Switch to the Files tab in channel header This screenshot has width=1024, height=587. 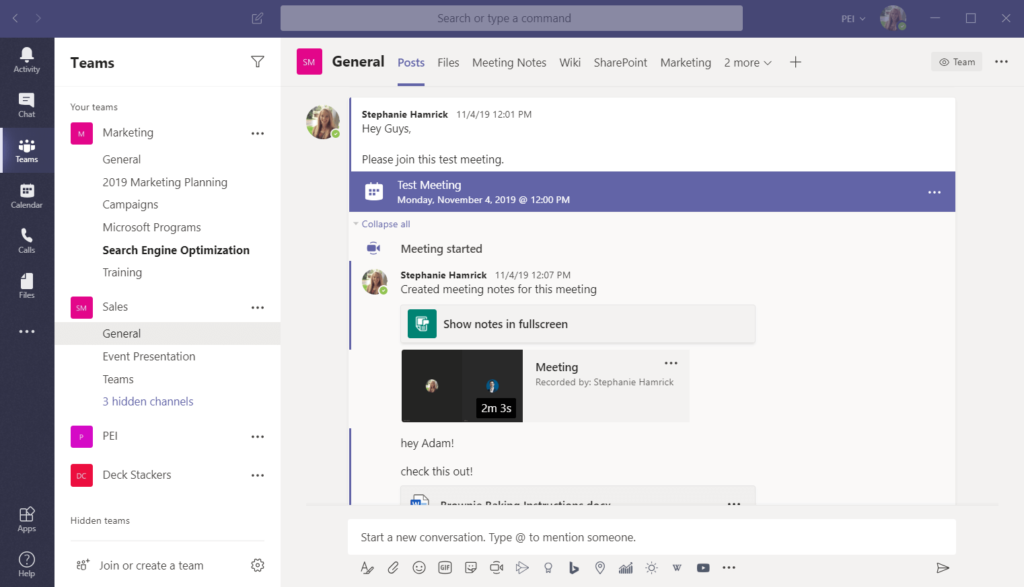point(448,63)
